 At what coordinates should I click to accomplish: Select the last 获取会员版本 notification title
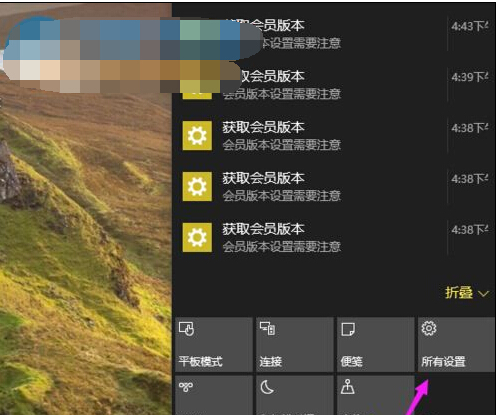(x=263, y=229)
